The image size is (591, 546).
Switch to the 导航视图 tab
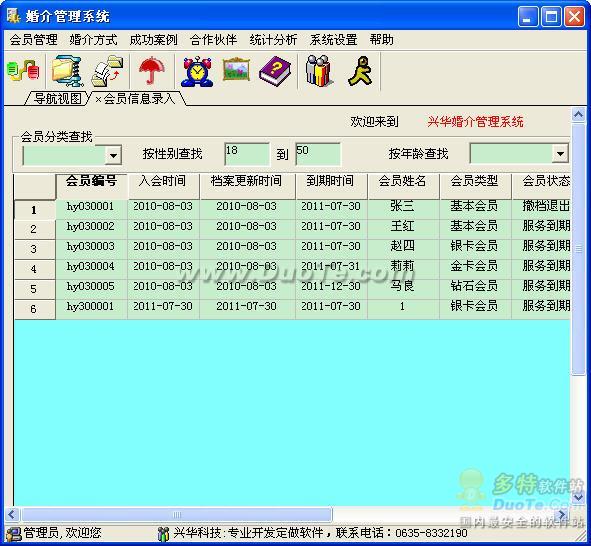[x=57, y=99]
